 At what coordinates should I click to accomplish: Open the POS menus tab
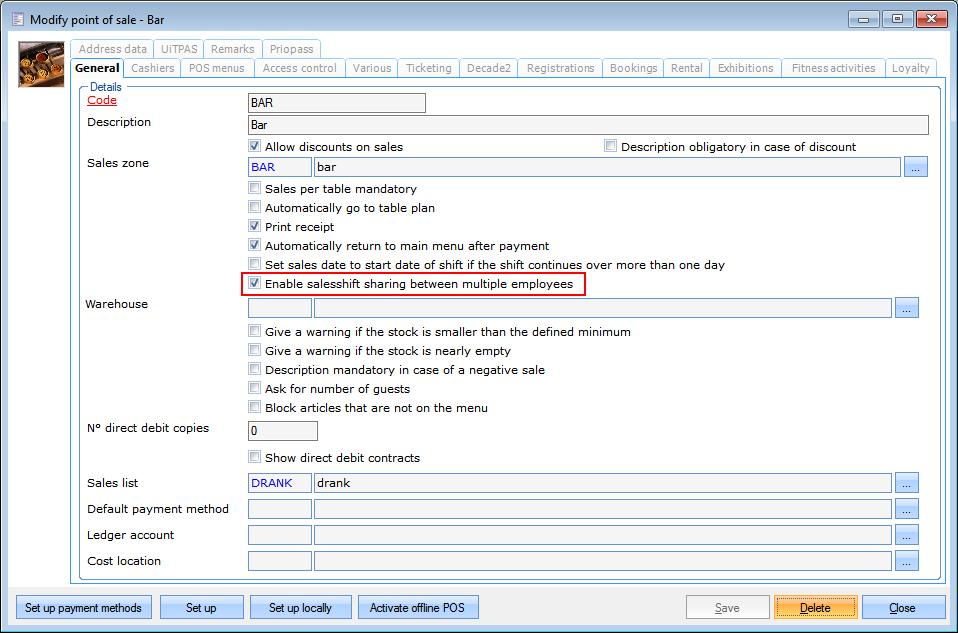pos(216,68)
